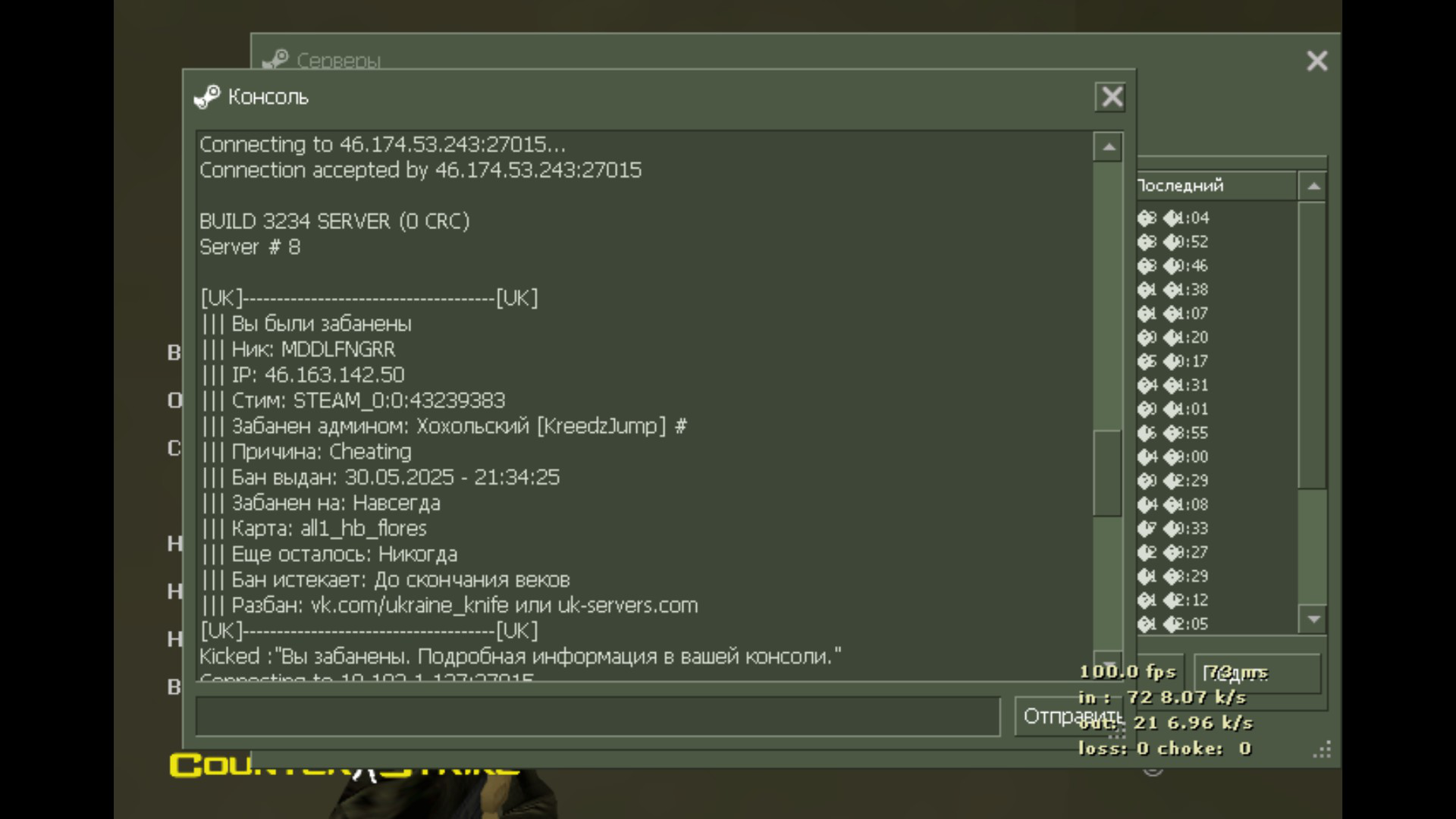The height and width of the screenshot is (819, 1456).
Task: Click the 'Ник: MDDLFNGRR' console line
Action: tap(298, 350)
